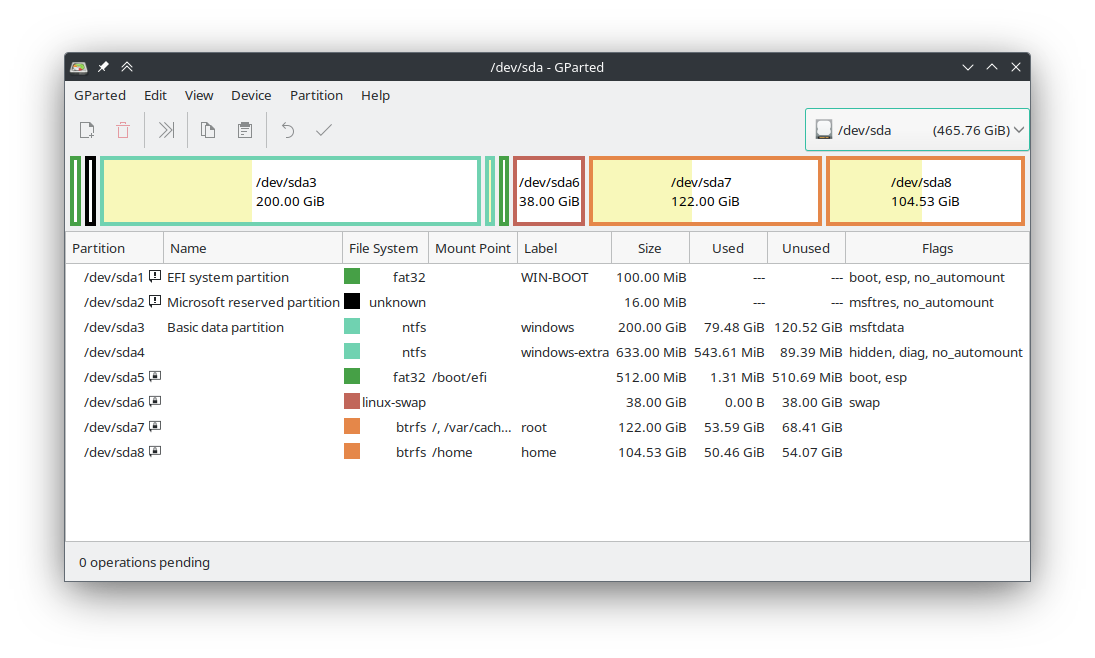
Task: Click the 'WIN-BOOT' label cell
Action: pos(554,277)
